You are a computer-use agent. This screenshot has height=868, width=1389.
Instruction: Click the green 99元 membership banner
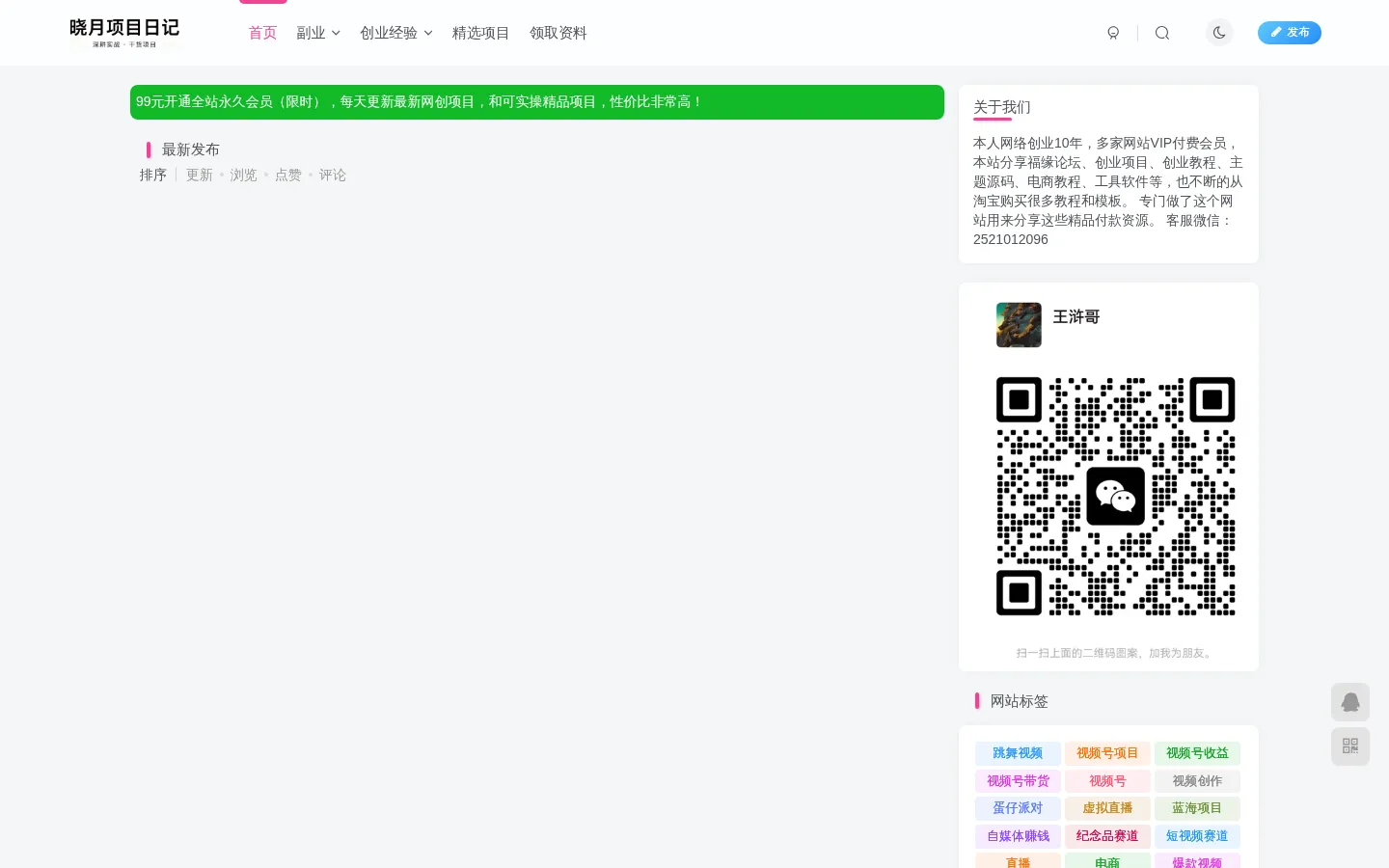[x=537, y=102]
